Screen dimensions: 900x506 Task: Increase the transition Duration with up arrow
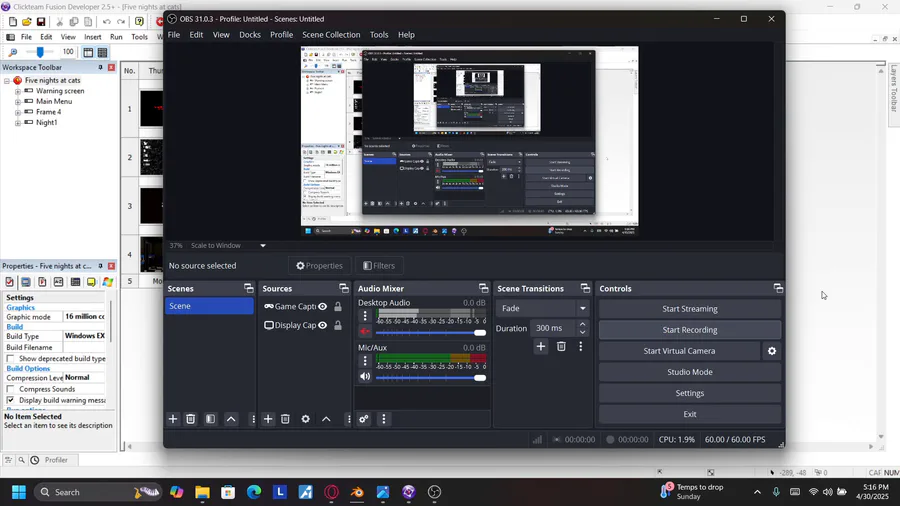[583, 325]
